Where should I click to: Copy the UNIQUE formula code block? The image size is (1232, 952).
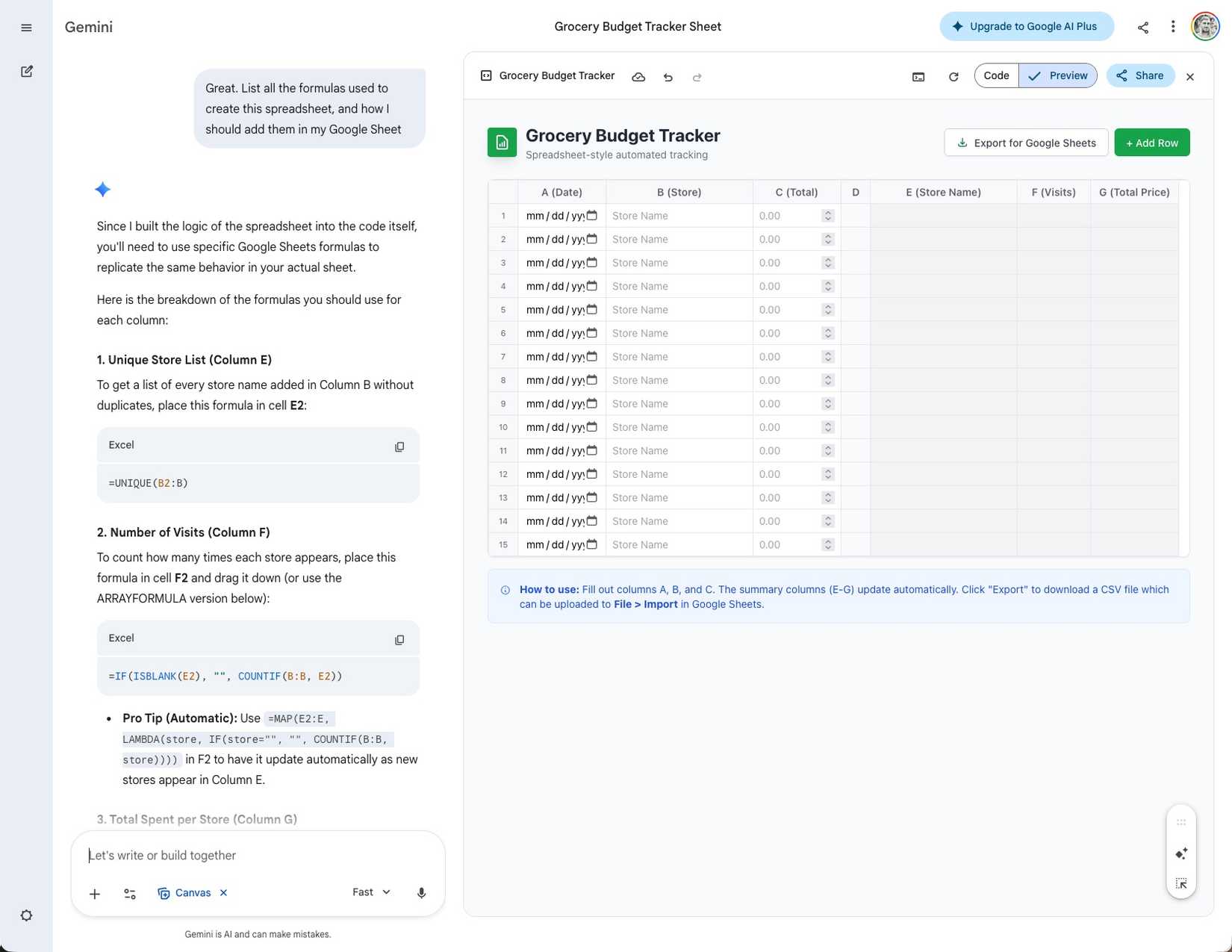(x=399, y=447)
